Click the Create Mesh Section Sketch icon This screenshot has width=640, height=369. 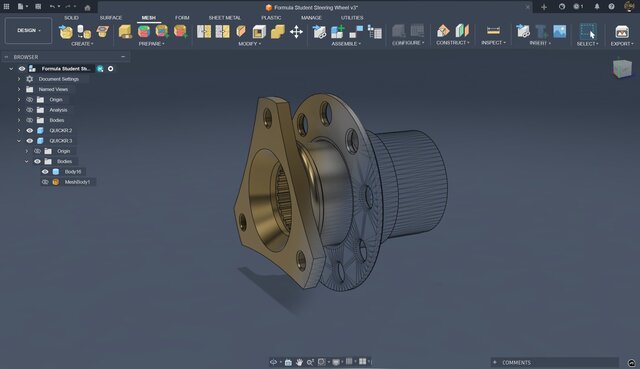click(102, 31)
